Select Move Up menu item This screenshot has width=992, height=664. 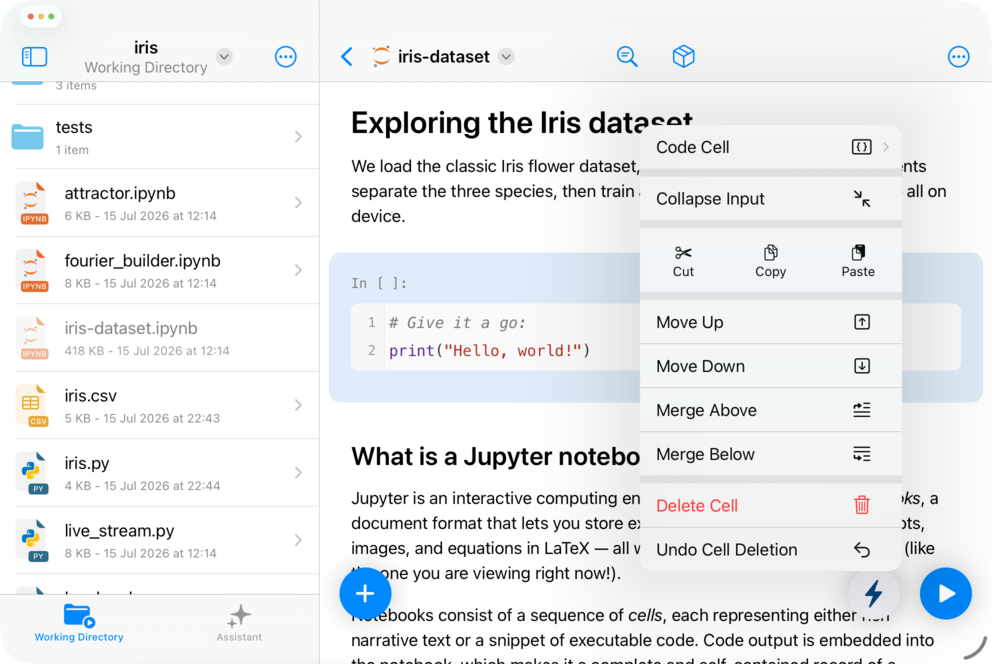(771, 323)
